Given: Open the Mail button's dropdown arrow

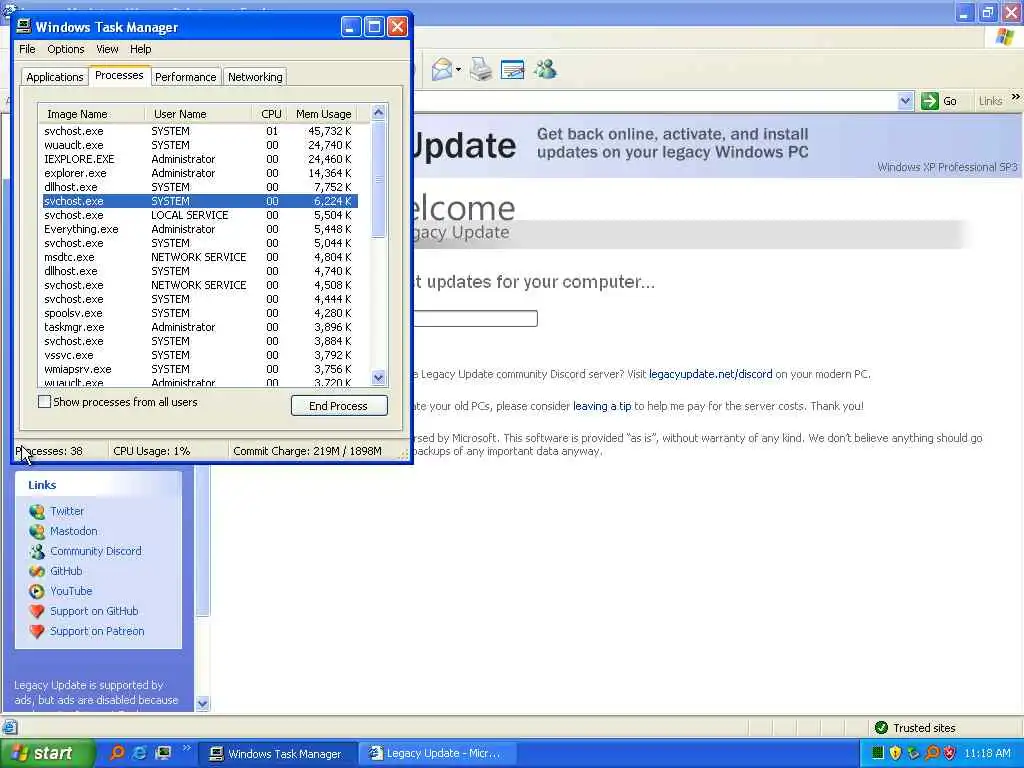Looking at the screenshot, I should click(x=458, y=69).
